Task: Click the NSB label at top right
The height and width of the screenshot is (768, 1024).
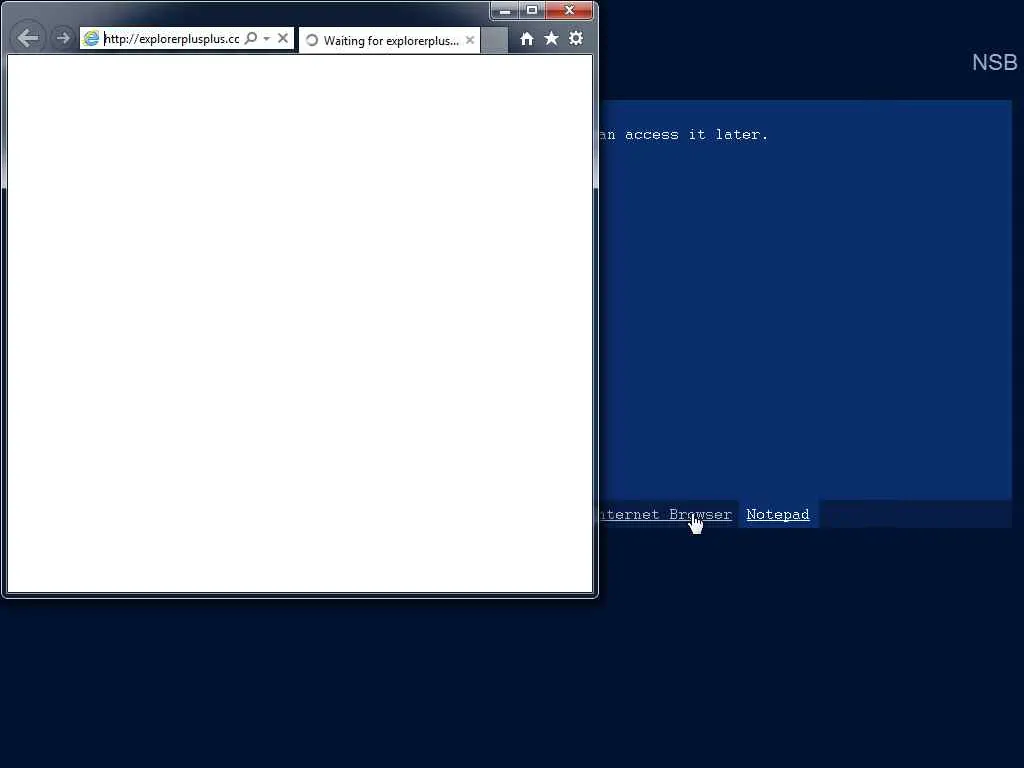Action: point(994,63)
